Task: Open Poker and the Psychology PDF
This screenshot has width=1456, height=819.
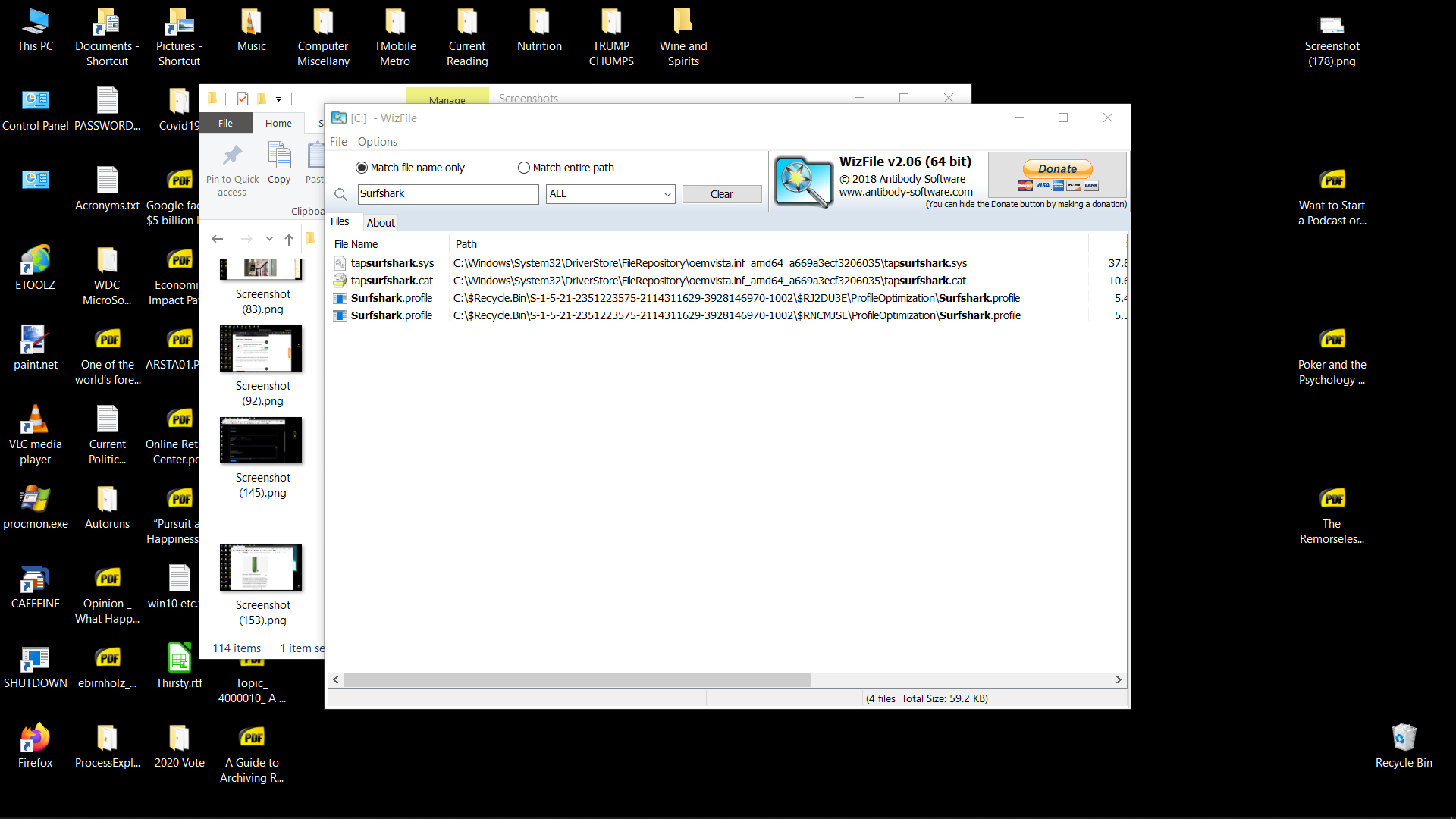Action: 1332,356
